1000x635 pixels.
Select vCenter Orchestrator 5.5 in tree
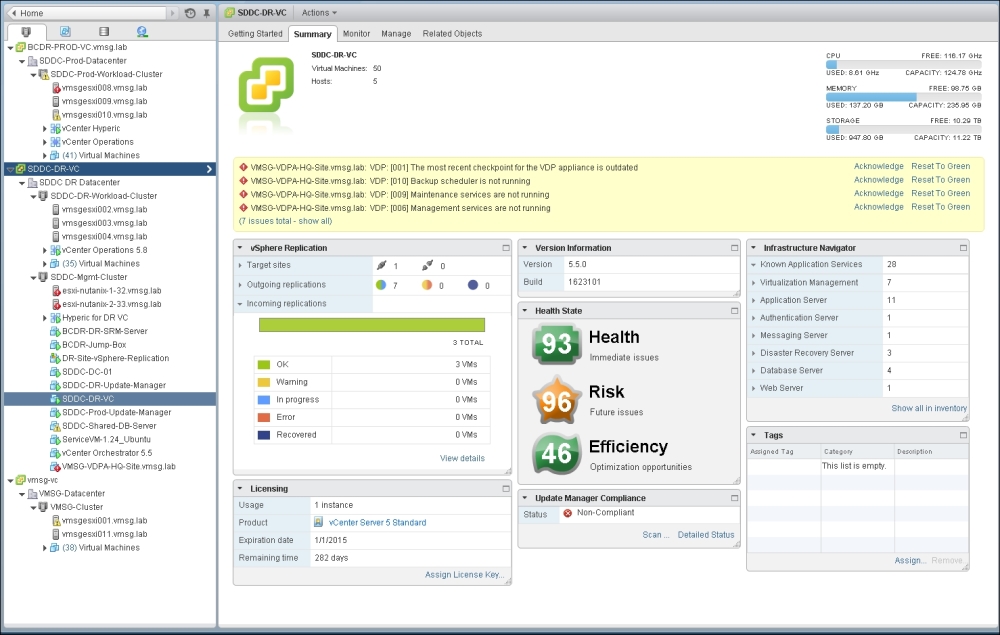point(107,453)
